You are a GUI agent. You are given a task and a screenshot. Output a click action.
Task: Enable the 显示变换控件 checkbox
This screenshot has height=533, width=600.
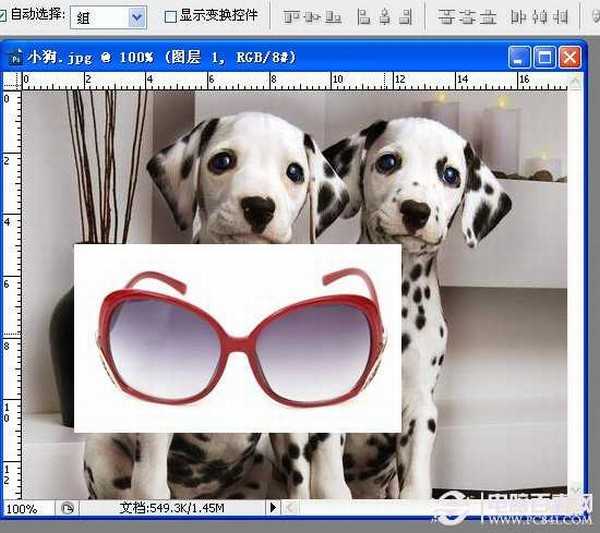(170, 17)
